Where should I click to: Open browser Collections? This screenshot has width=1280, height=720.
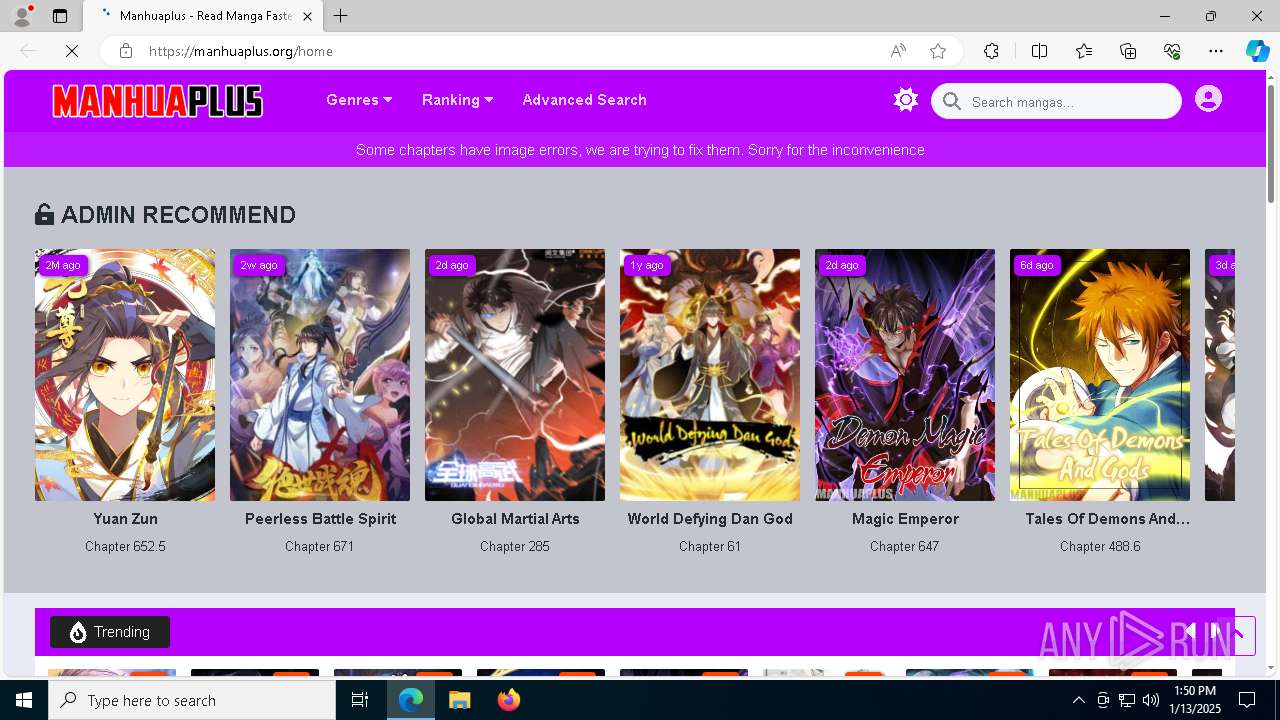[1128, 51]
